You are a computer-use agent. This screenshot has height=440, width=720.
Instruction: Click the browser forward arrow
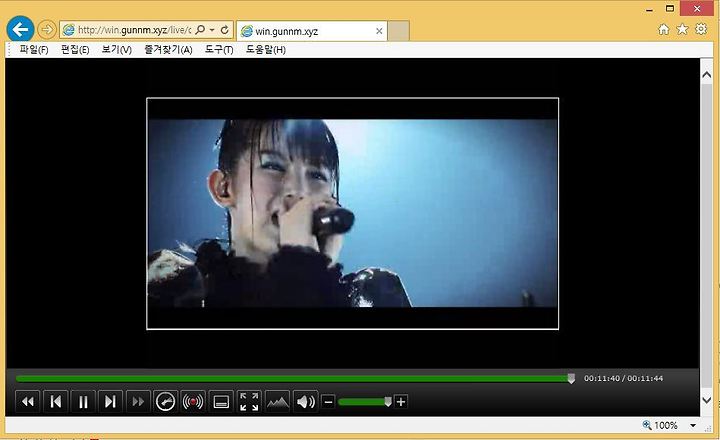point(46,30)
